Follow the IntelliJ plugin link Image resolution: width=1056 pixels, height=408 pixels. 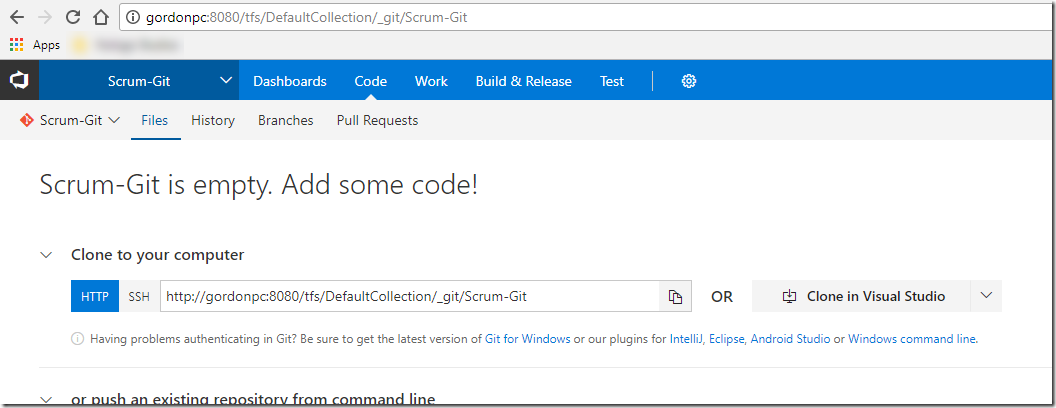coord(687,339)
